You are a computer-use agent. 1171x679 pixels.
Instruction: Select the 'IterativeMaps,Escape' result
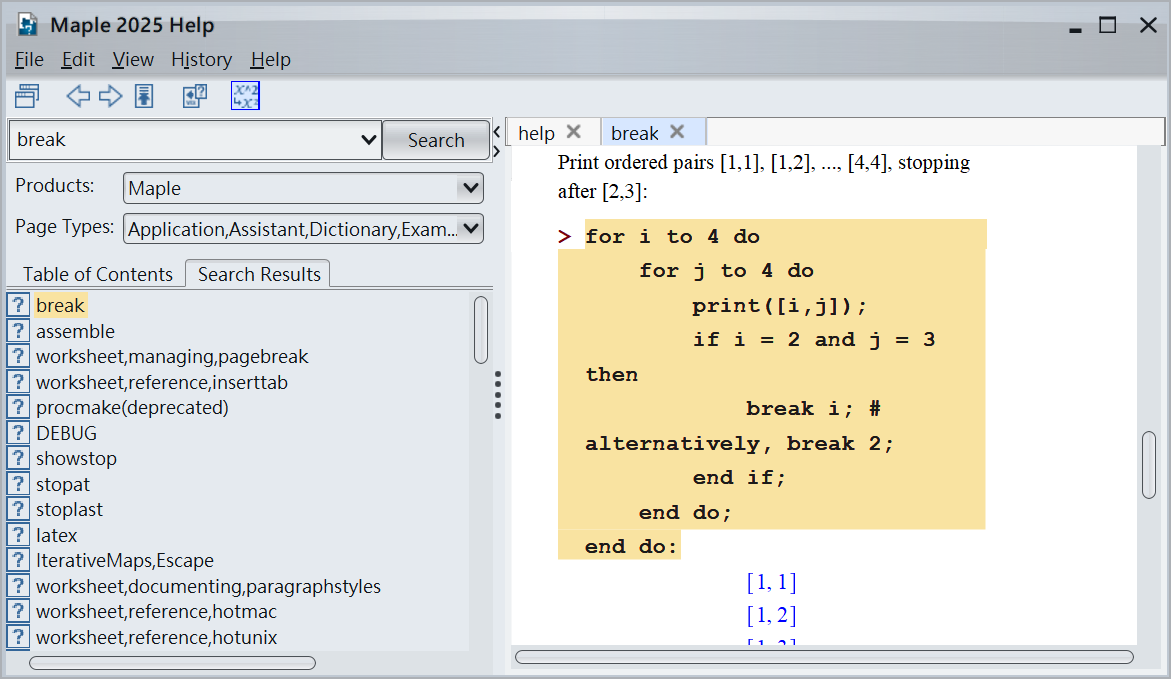point(124,560)
